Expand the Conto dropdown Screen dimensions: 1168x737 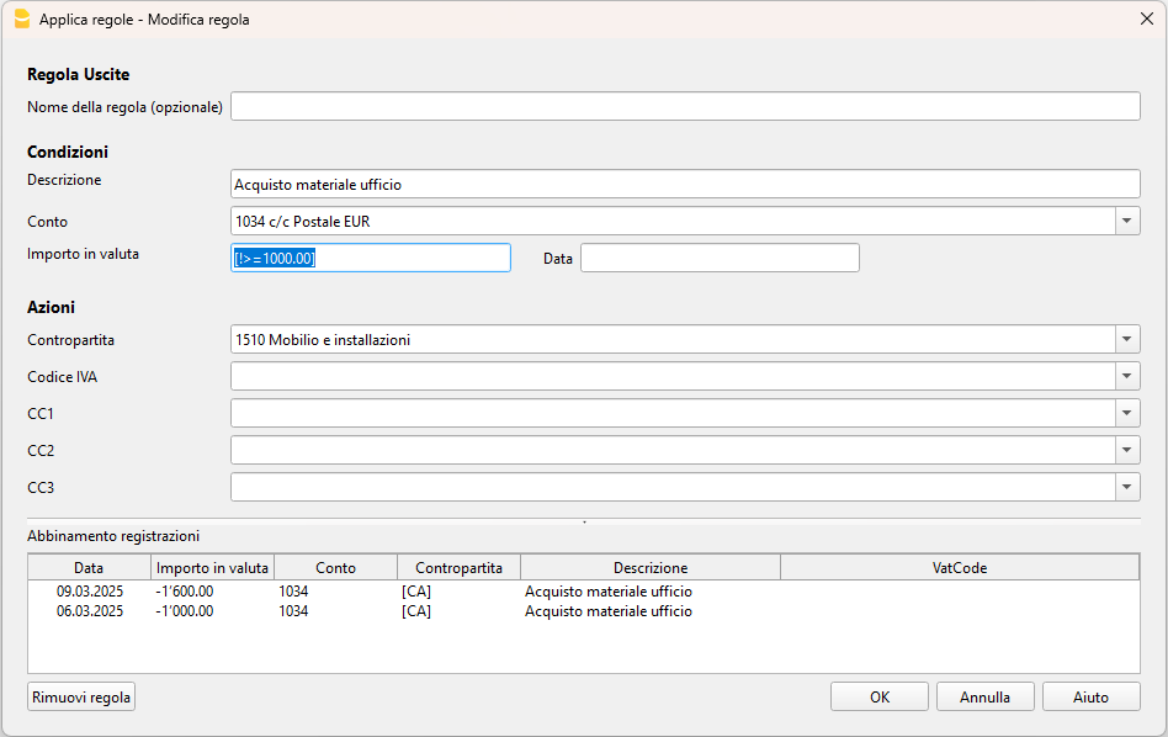coord(1128,221)
